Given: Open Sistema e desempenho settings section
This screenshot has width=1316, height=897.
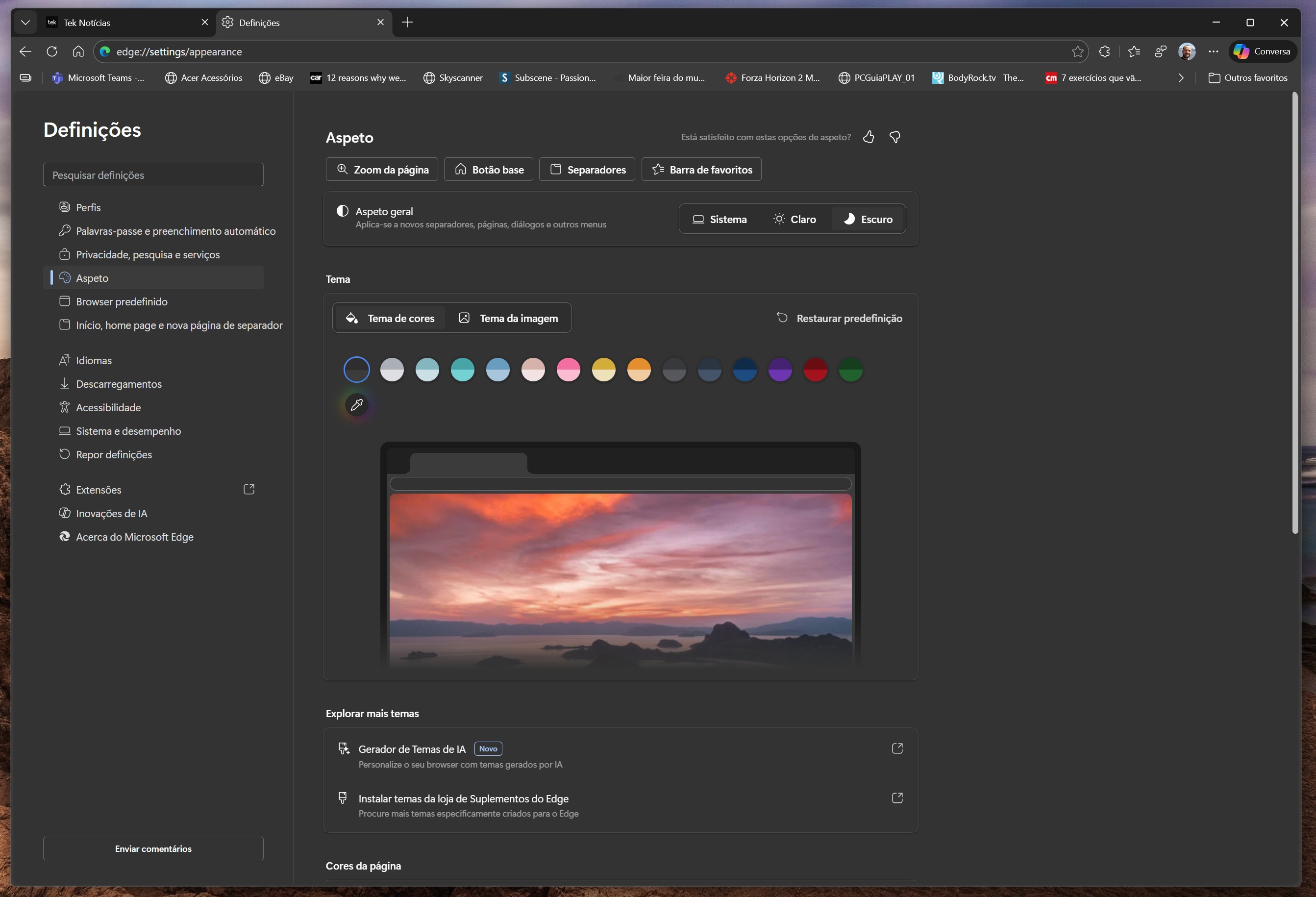Looking at the screenshot, I should tap(128, 431).
